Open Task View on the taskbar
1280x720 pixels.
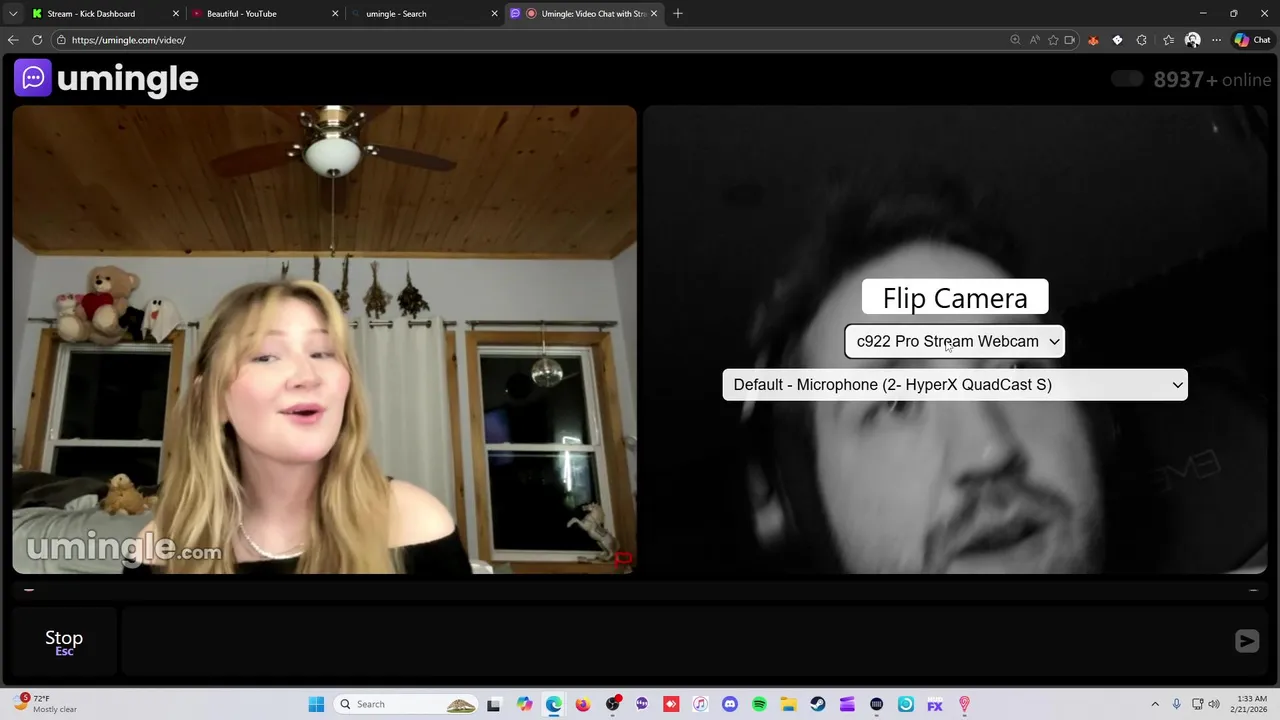(493, 704)
